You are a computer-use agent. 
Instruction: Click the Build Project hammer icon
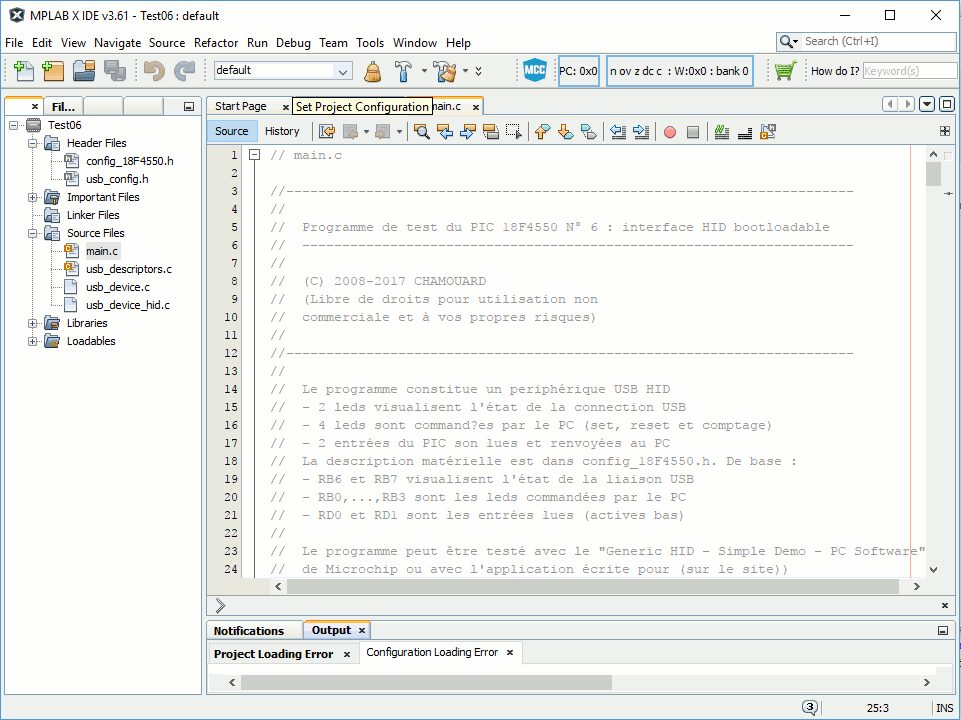[404, 71]
